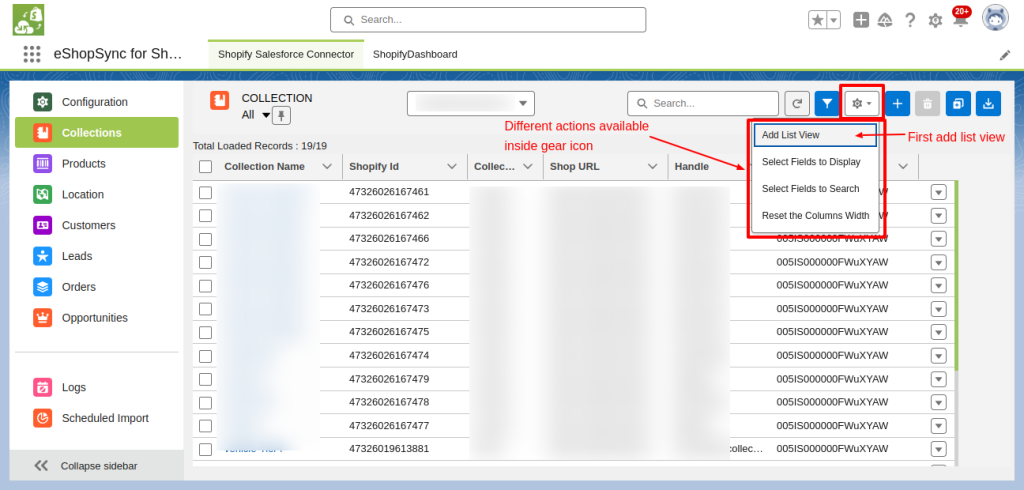The width and height of the screenshot is (1024, 490).
Task: Click the blue filter funnel button
Action: [827, 103]
